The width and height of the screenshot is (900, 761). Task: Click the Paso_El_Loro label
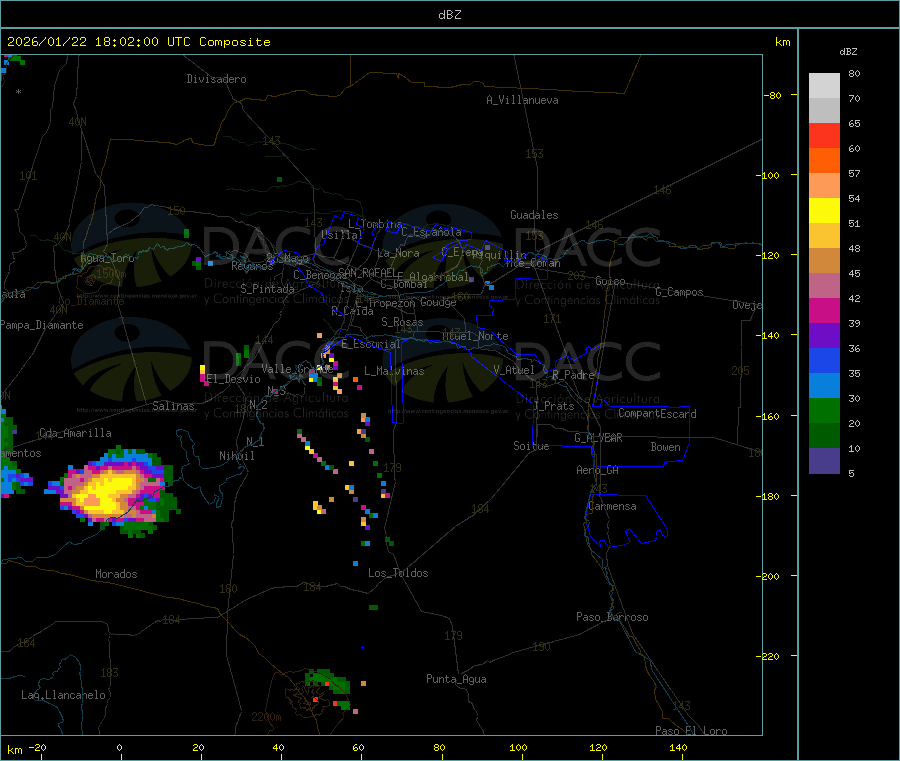tap(691, 731)
